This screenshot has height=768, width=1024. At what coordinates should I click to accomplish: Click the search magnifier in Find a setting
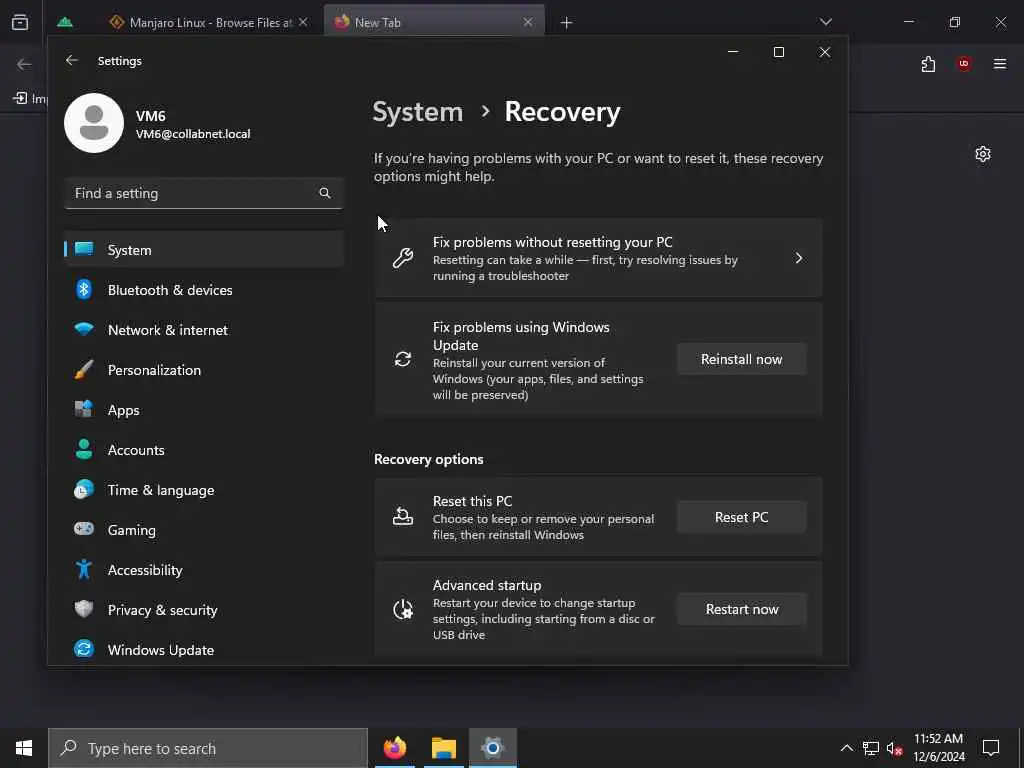pos(325,193)
